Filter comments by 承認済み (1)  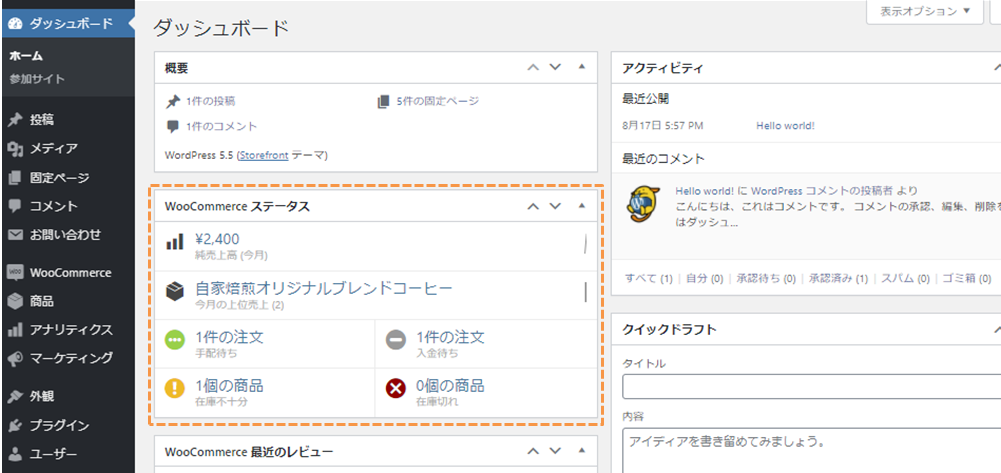click(838, 278)
